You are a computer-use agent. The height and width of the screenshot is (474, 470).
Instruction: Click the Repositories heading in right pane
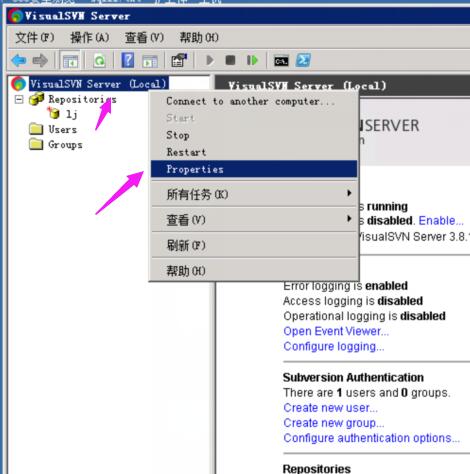point(317,468)
